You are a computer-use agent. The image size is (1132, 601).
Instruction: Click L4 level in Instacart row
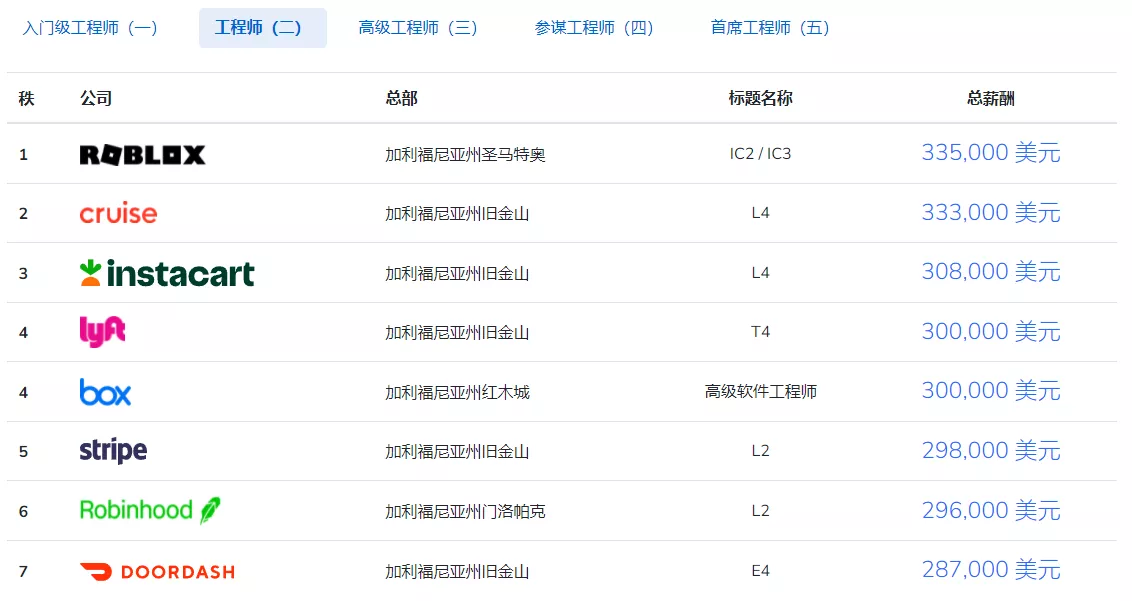[760, 273]
